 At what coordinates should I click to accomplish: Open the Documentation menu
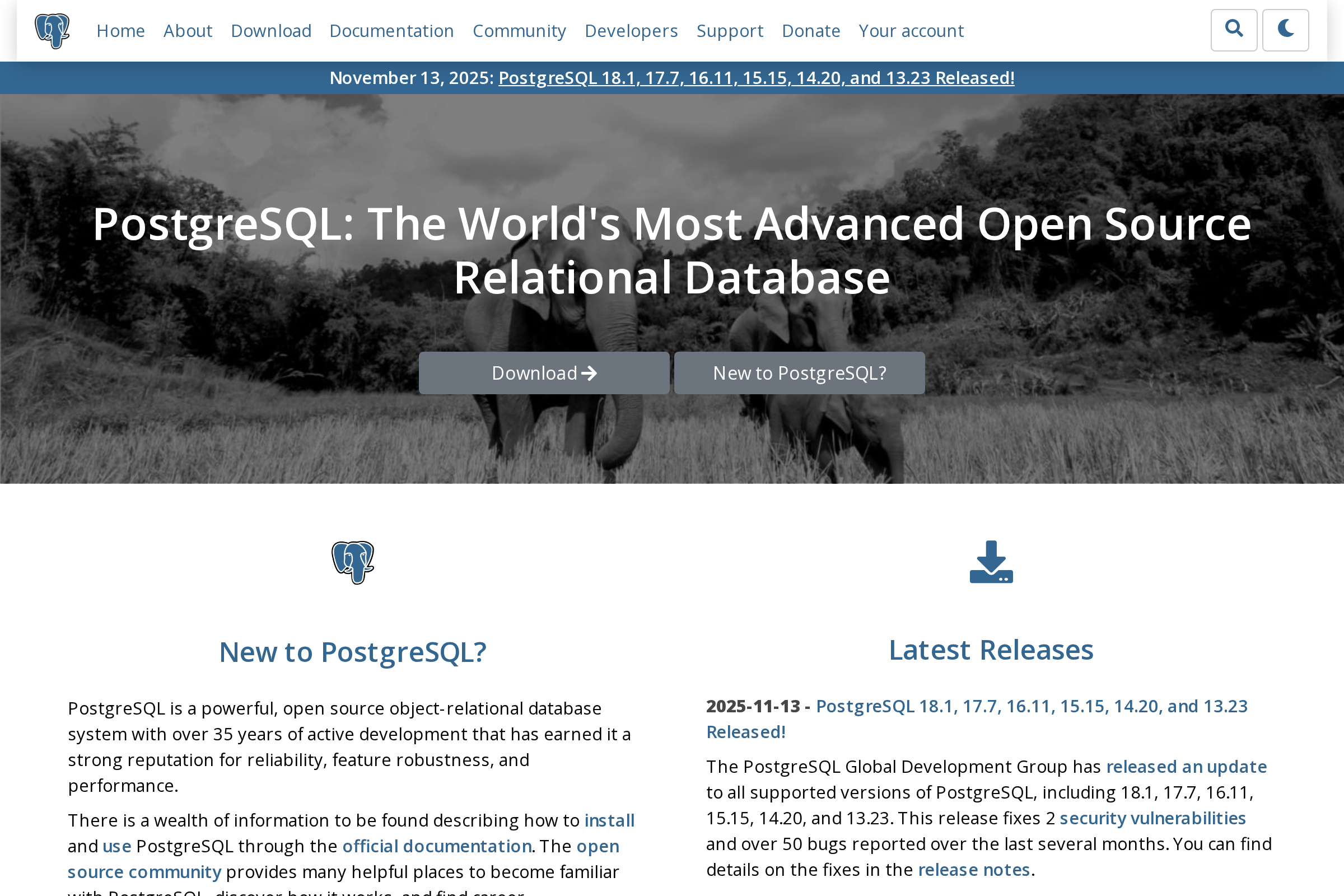click(391, 30)
